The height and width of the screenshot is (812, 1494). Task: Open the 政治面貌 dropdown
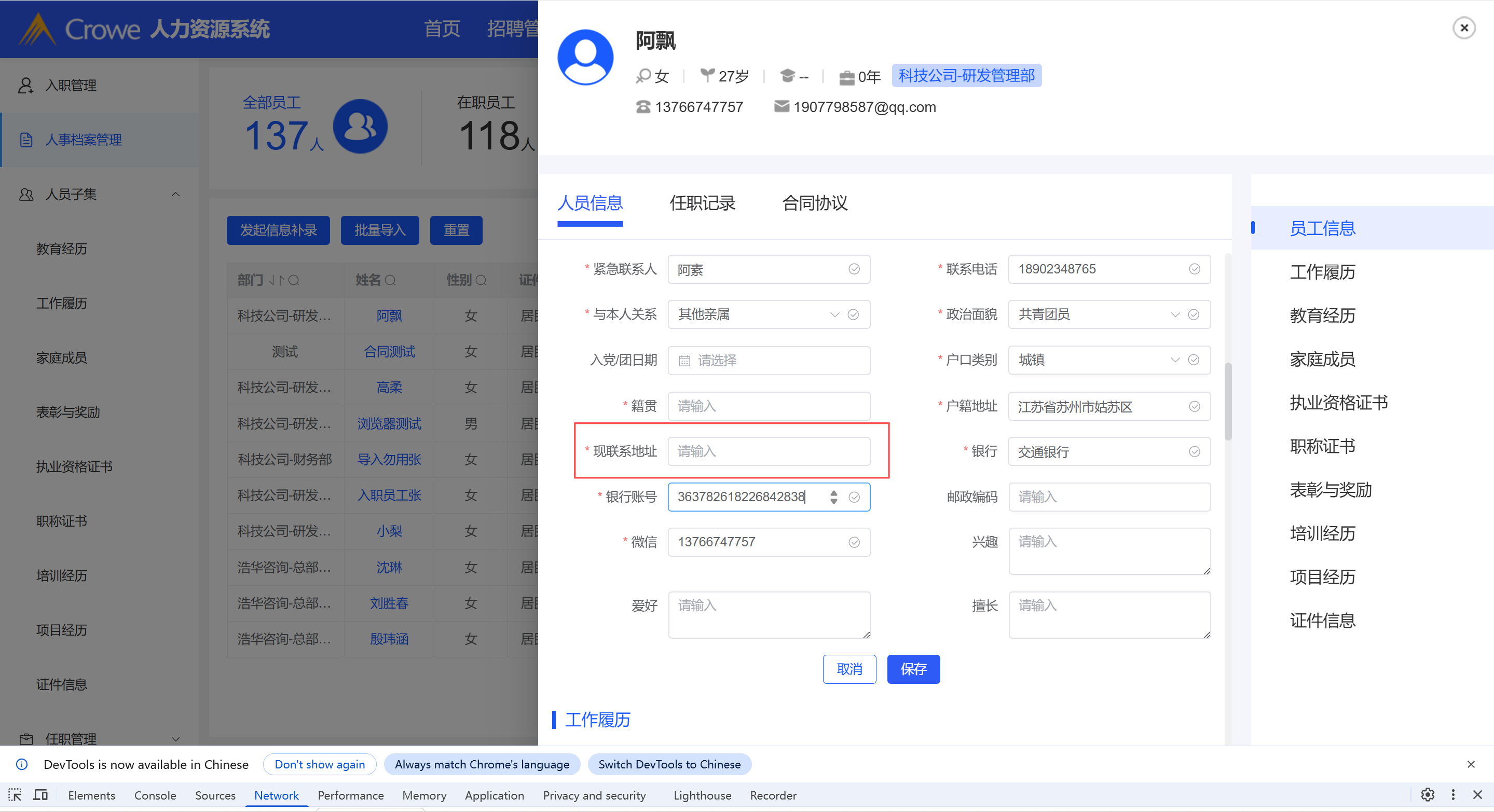pyautogui.click(x=1175, y=315)
